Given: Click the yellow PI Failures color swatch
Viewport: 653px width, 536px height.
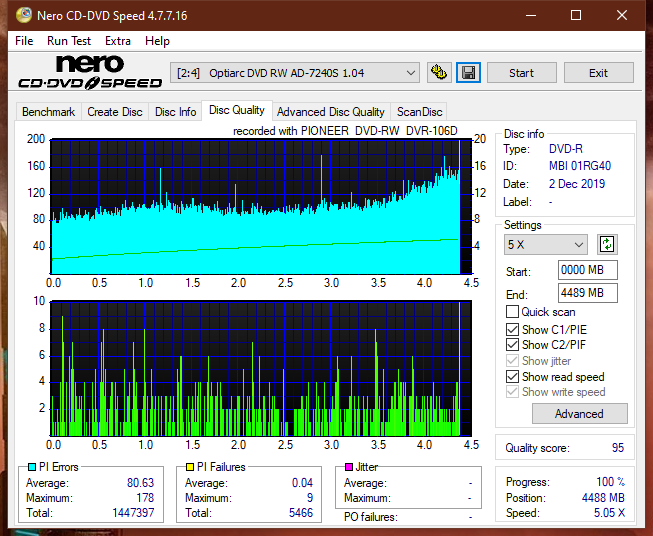Looking at the screenshot, I should point(190,467).
